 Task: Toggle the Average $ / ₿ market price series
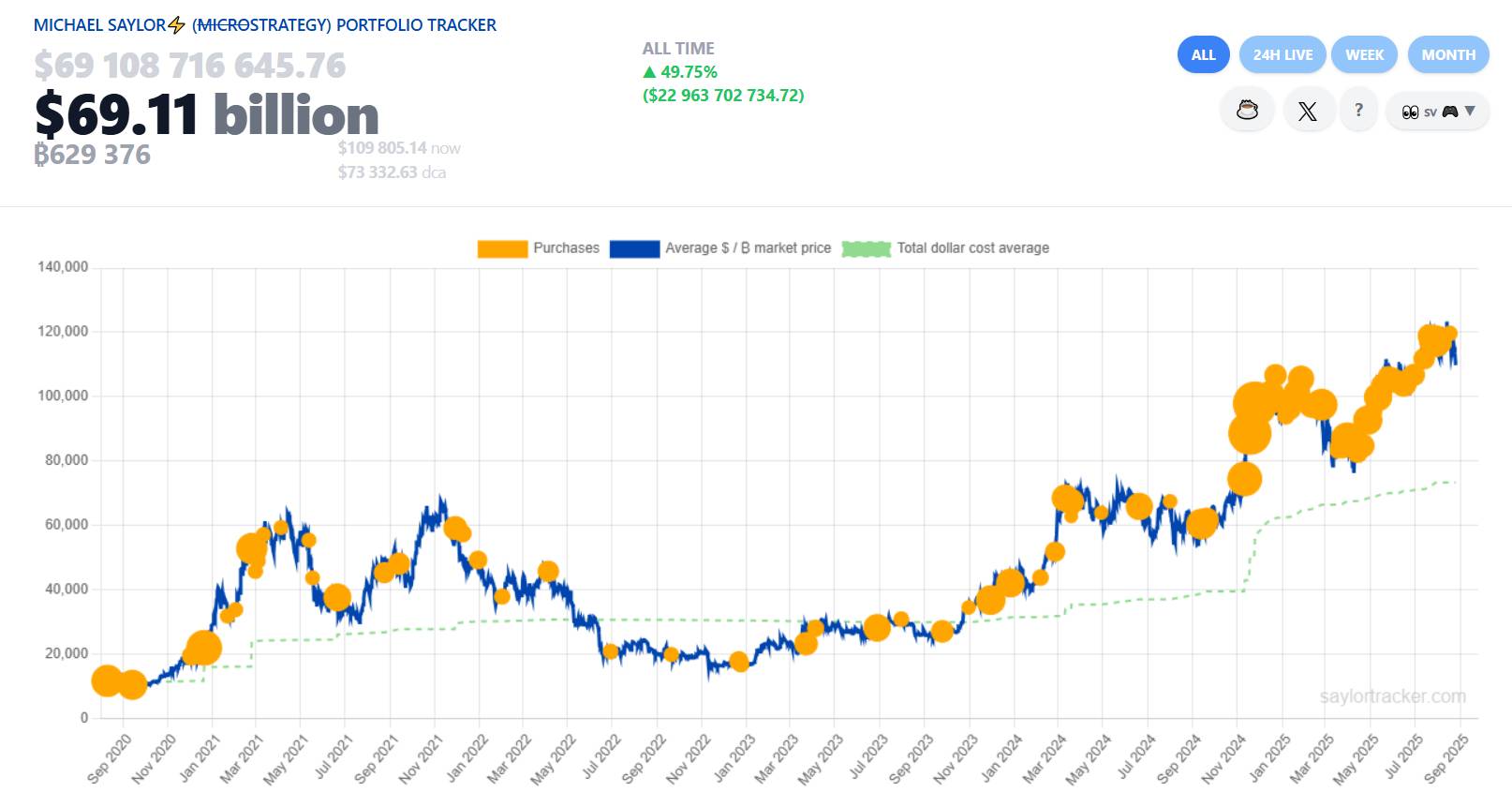720,248
